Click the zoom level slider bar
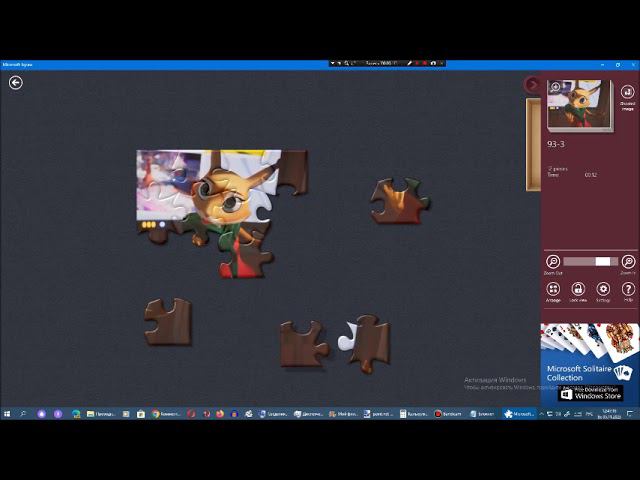This screenshot has width=640, height=480. pos(590,262)
